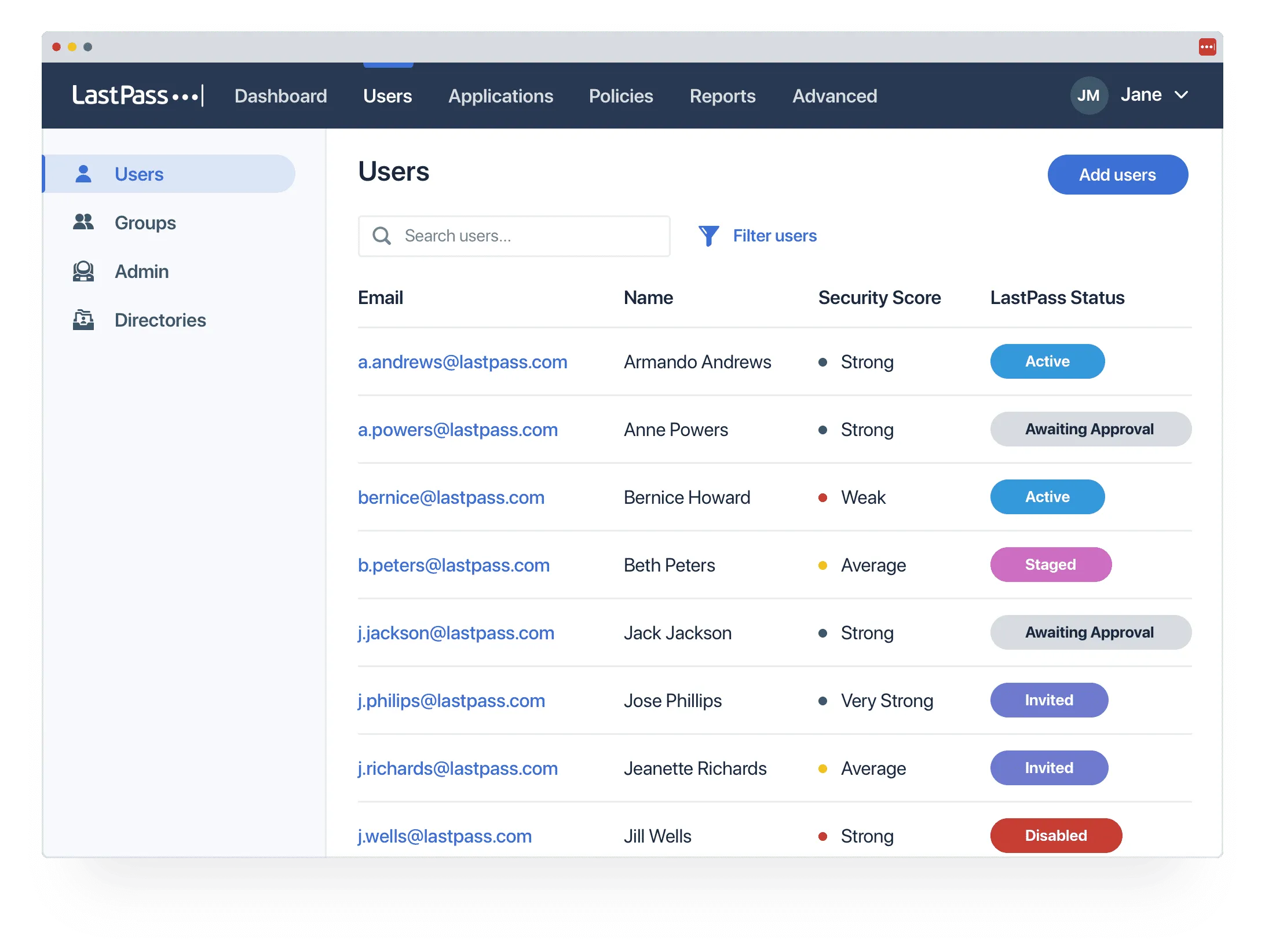Open Admin via its headset icon
The image size is (1265, 952).
tap(83, 271)
